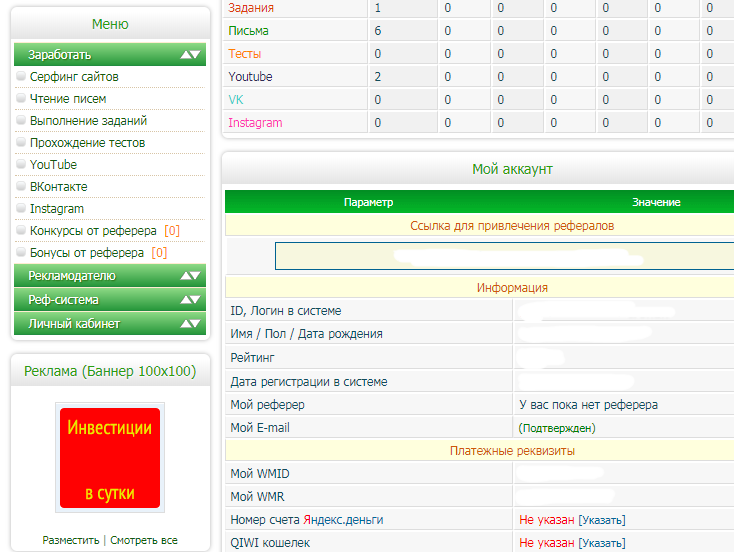The image size is (735, 552).
Task: Click the Личный кабинет section header
Action: pos(110,323)
